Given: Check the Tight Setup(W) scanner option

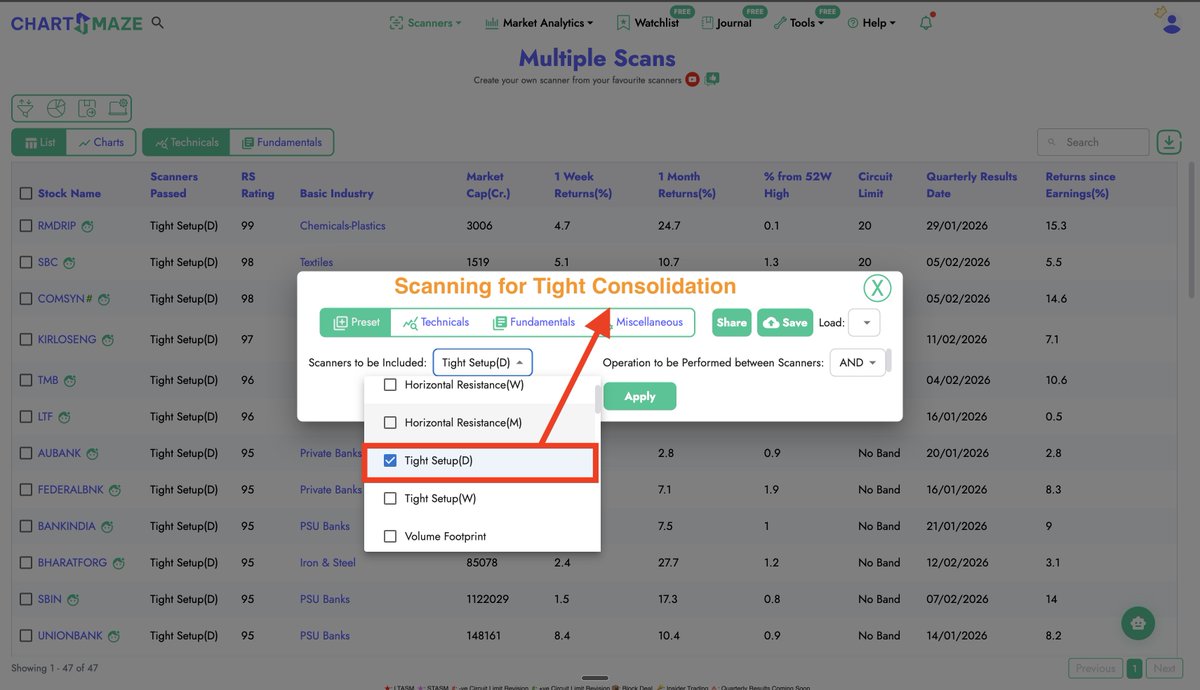Looking at the screenshot, I should (391, 498).
